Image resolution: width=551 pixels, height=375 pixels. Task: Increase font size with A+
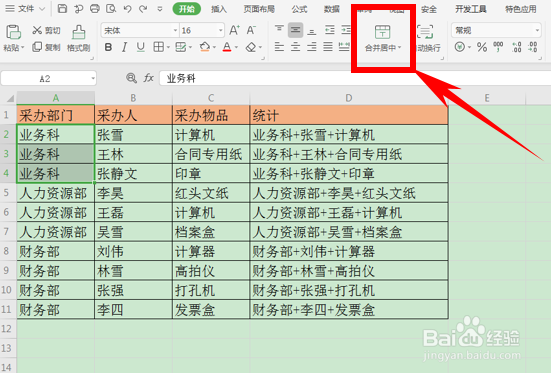(234, 30)
